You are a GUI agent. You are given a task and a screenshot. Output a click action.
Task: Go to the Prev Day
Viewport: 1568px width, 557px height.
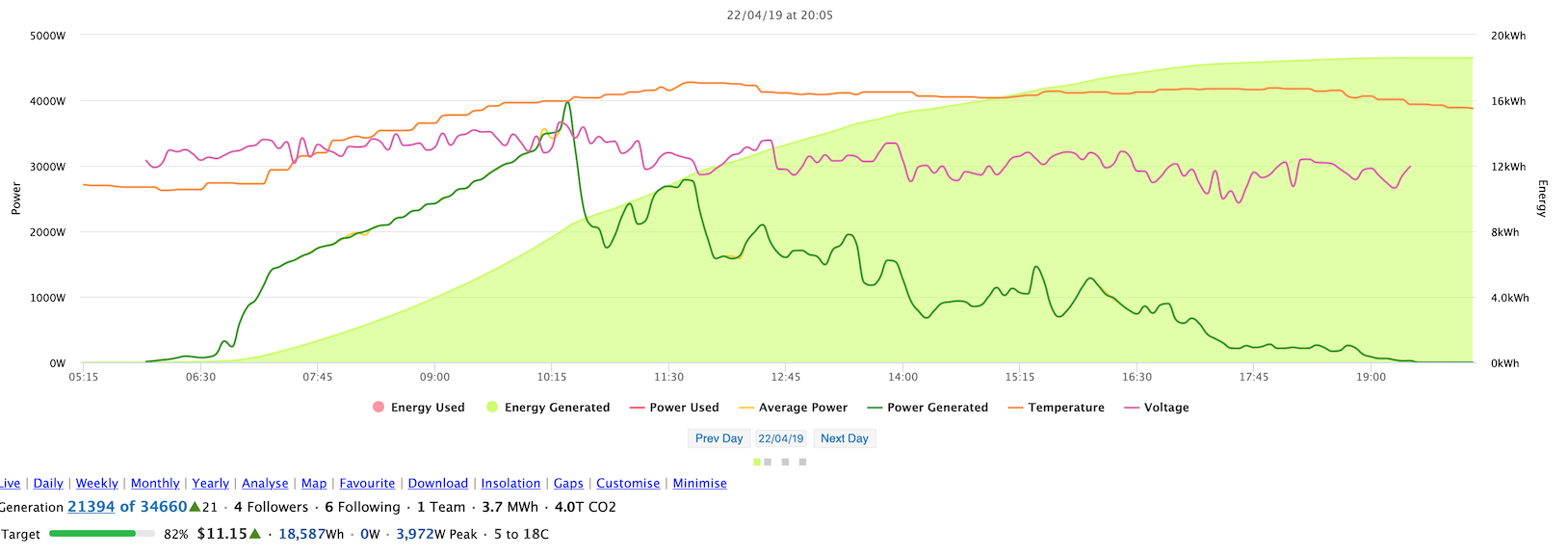click(x=719, y=438)
